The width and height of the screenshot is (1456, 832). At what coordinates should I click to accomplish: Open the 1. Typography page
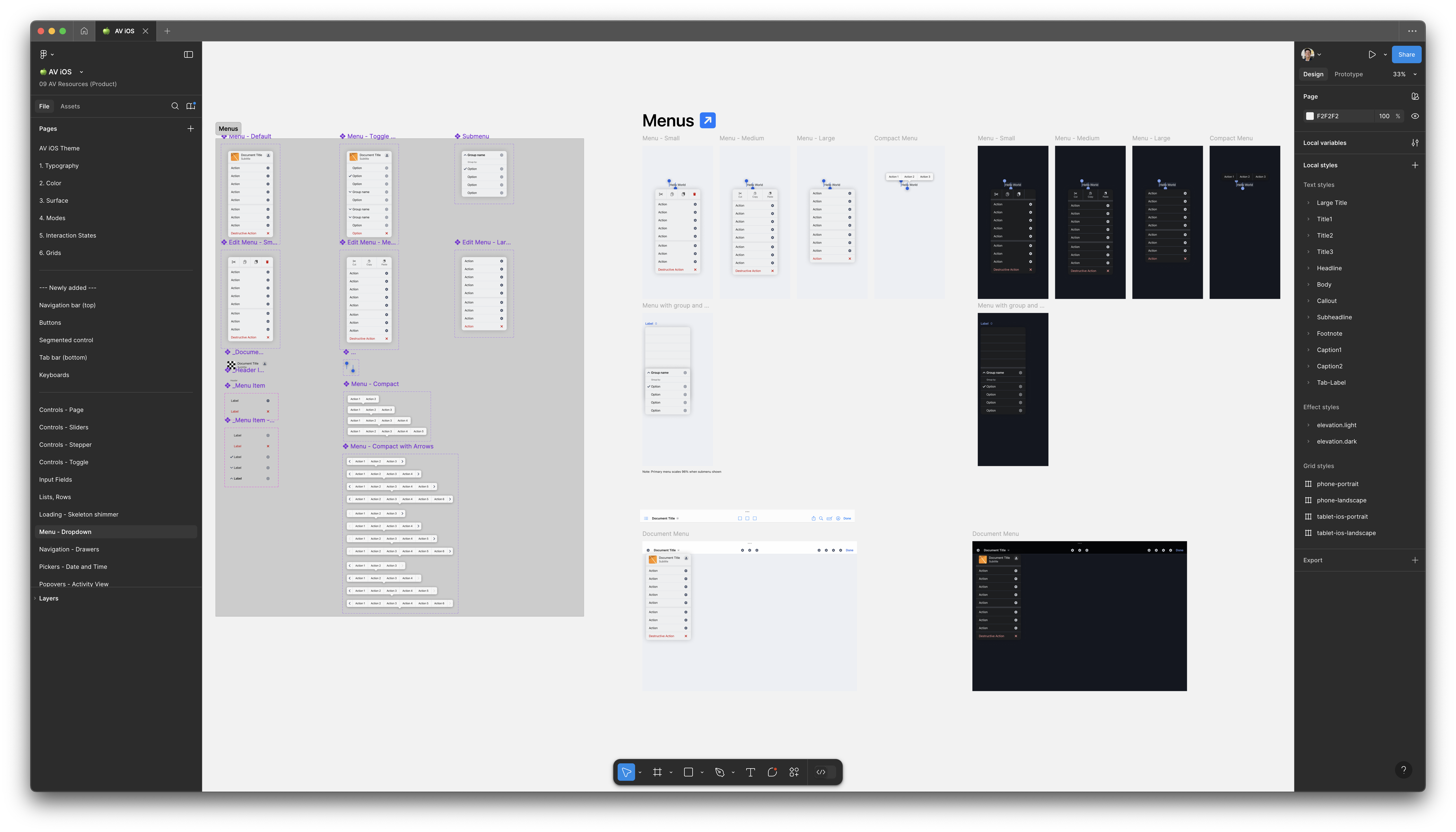click(x=59, y=166)
